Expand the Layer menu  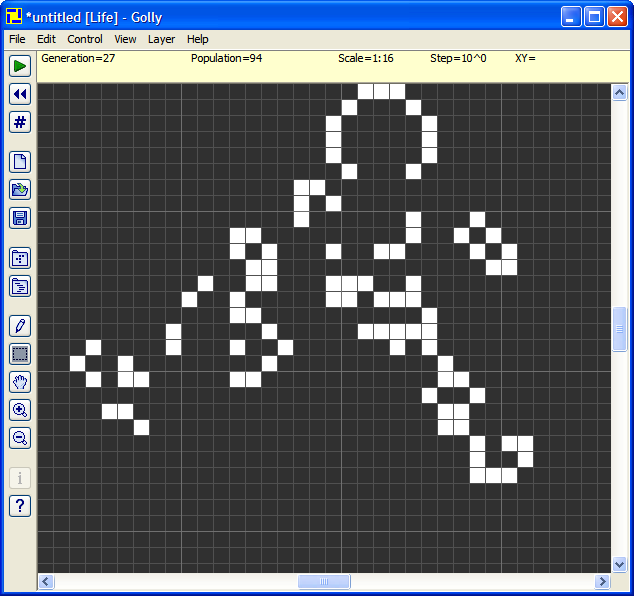(161, 39)
